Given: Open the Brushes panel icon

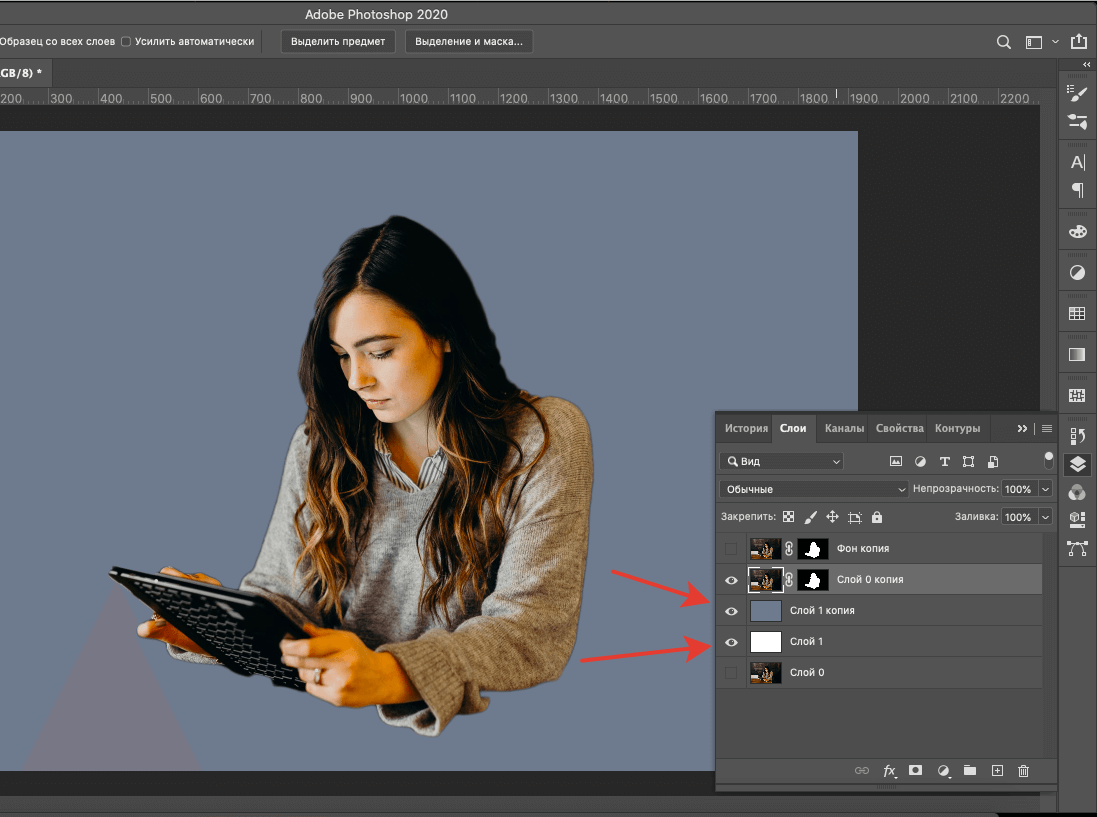Looking at the screenshot, I should coord(1077,93).
